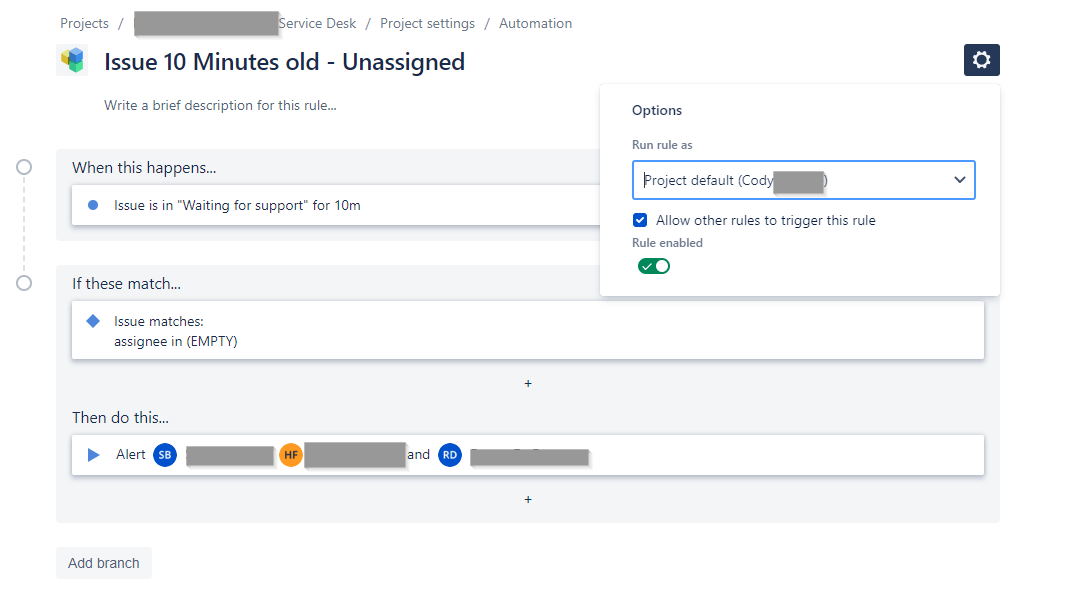
Task: Navigate to Project settings breadcrumb
Action: [x=428, y=23]
